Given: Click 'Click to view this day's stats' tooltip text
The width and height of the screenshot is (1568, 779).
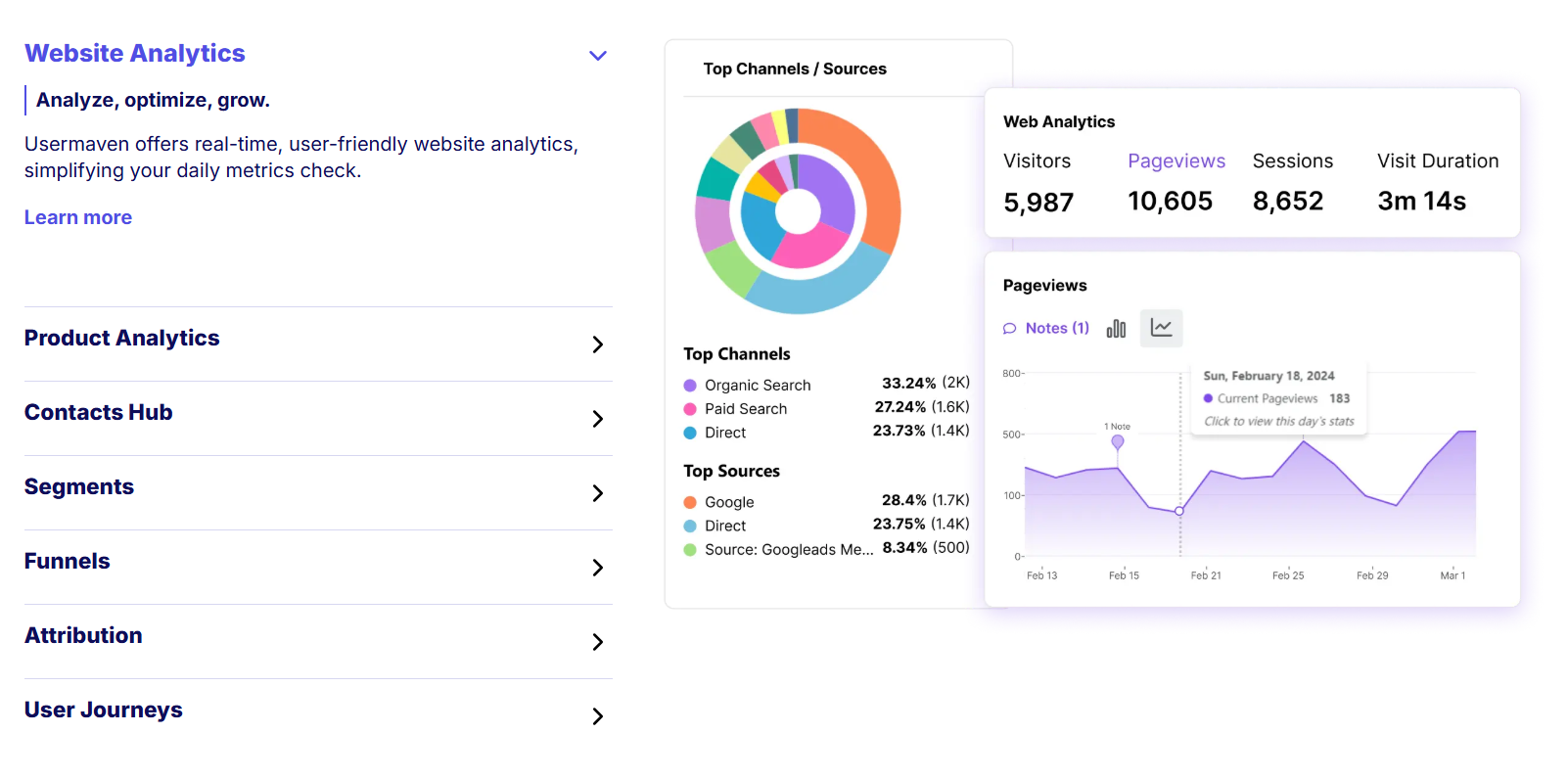Looking at the screenshot, I should pyautogui.click(x=1279, y=422).
